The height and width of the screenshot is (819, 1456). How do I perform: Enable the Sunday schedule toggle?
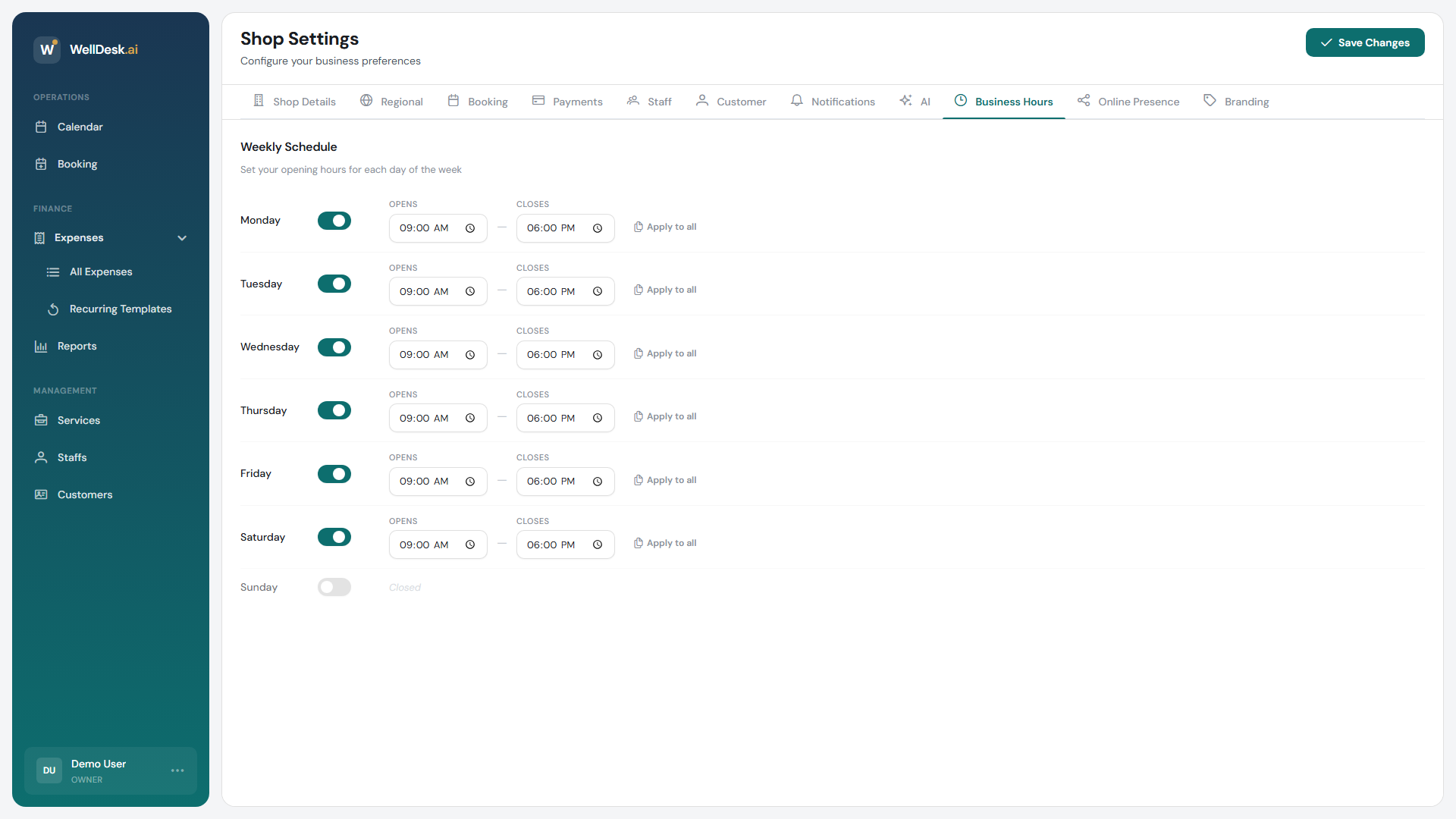334,587
